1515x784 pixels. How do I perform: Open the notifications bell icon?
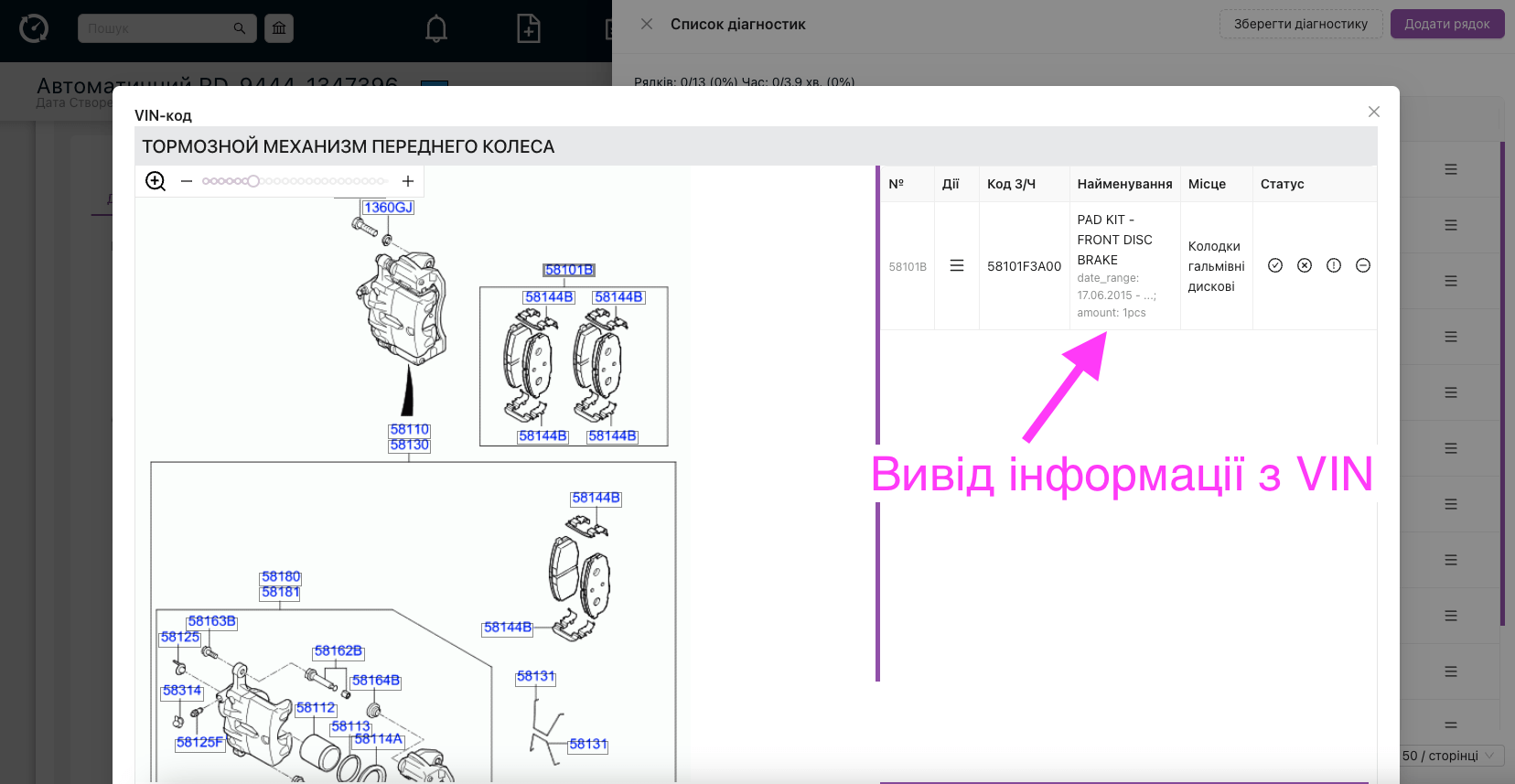point(436,29)
